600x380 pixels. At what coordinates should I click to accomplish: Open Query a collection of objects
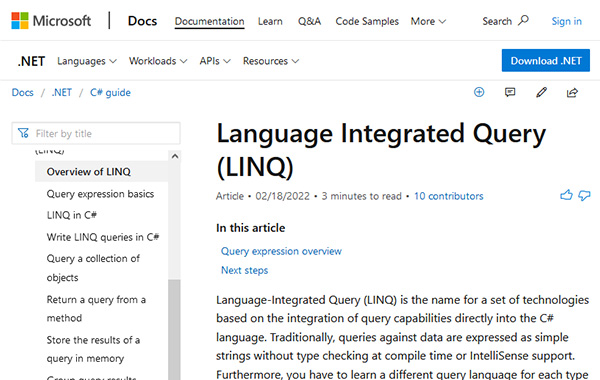click(93, 268)
